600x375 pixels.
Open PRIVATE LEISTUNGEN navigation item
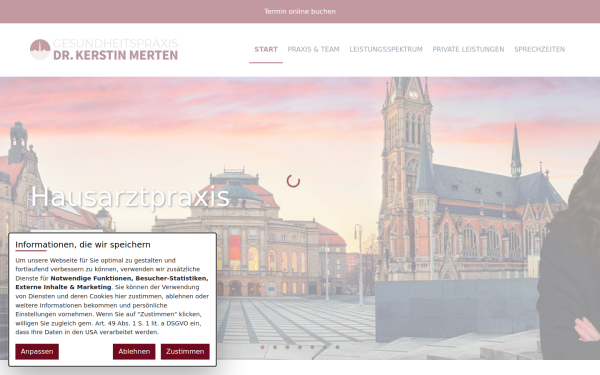tap(468, 49)
